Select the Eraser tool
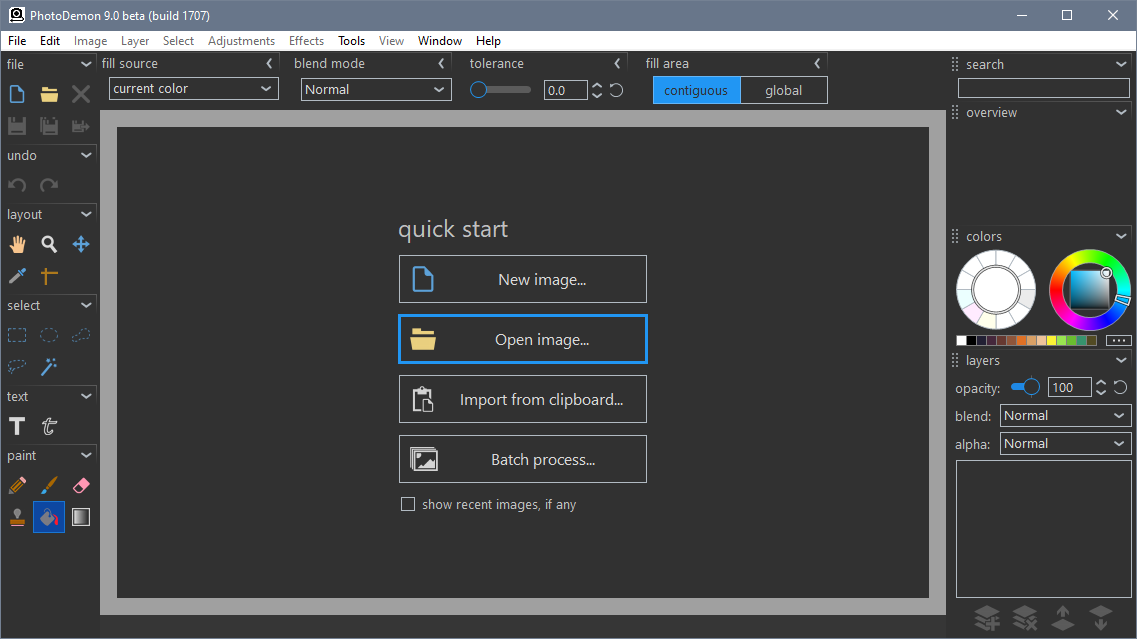 (x=81, y=485)
